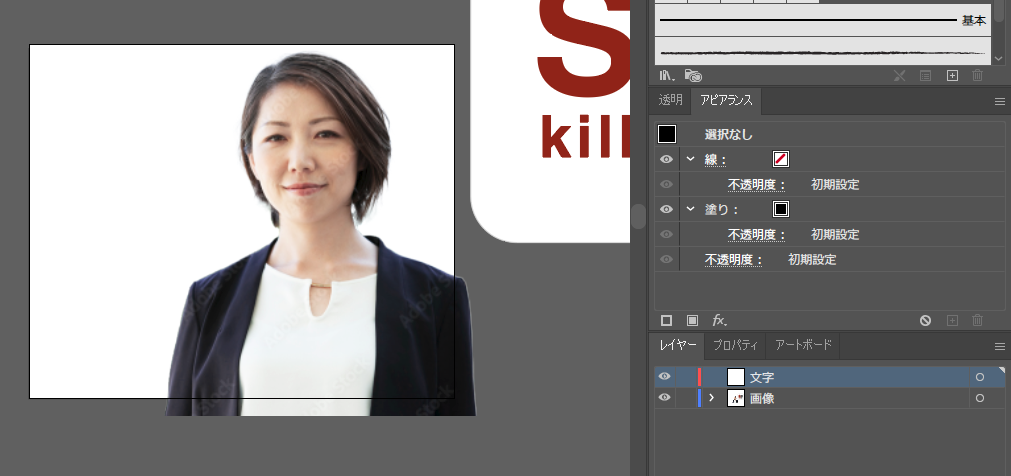Click 初期設定 value for object opacity

pyautogui.click(x=812, y=260)
